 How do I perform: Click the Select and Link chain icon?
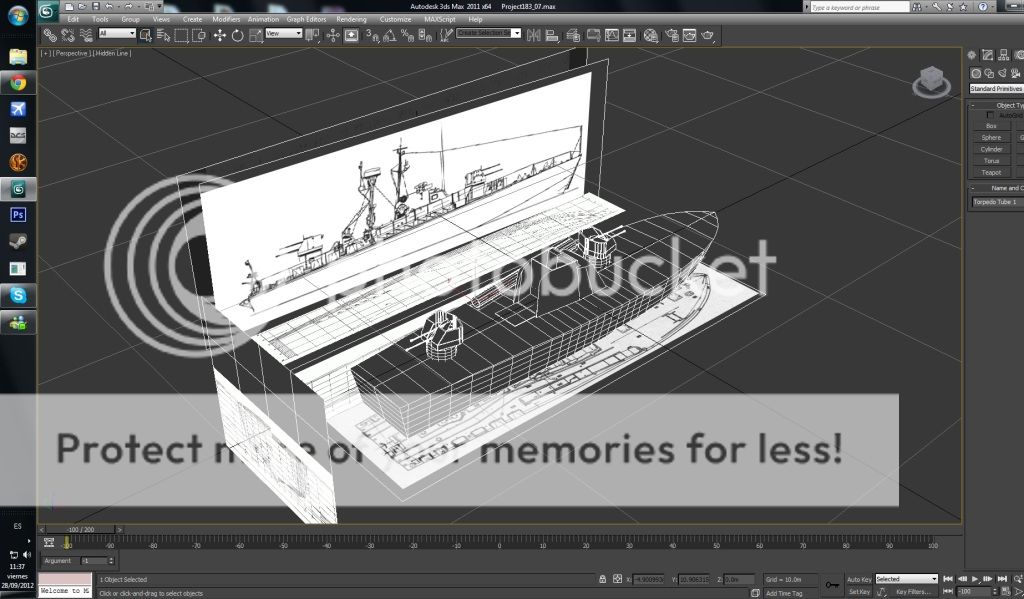(50, 35)
